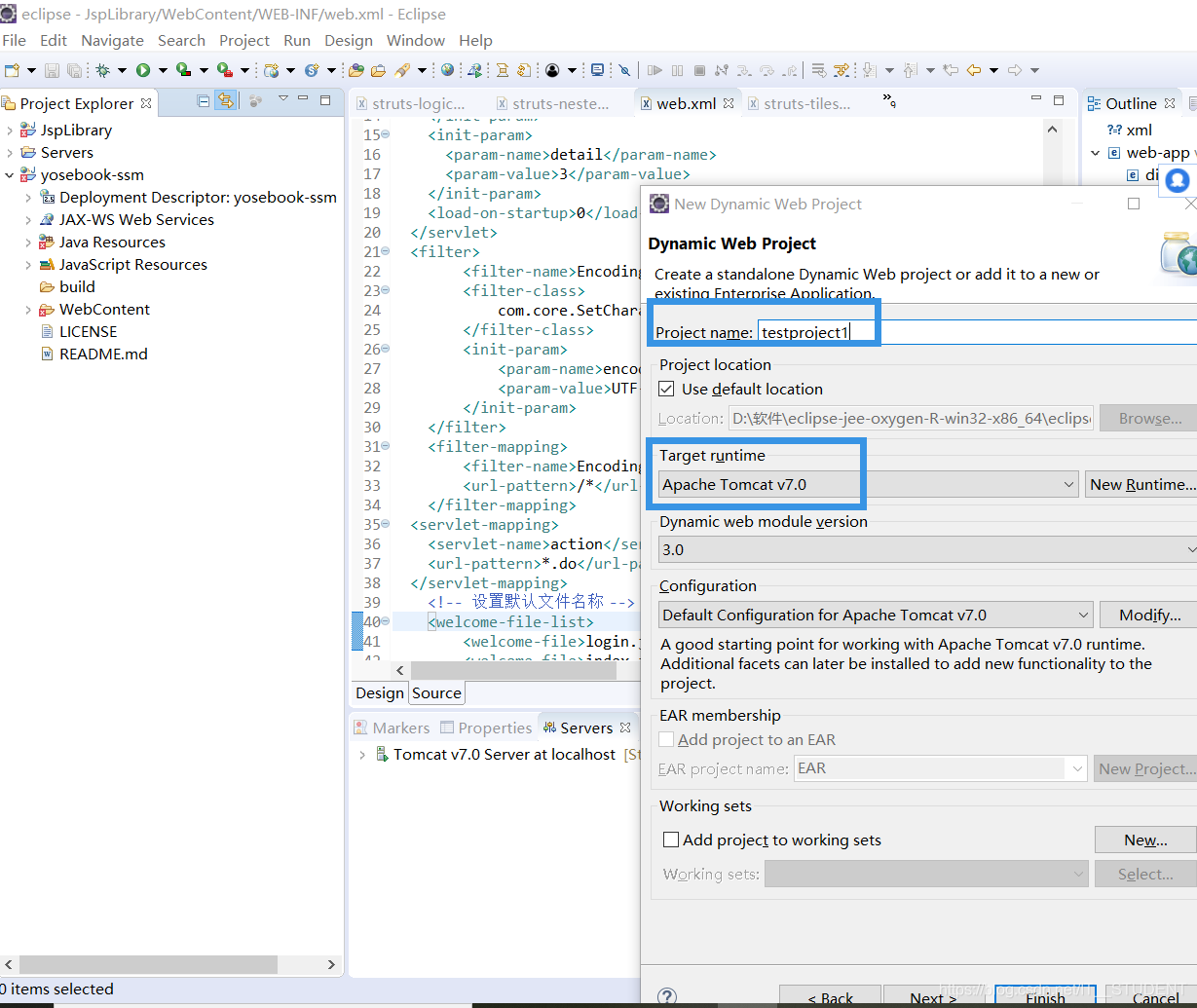Check Add project to working sets

click(670, 840)
